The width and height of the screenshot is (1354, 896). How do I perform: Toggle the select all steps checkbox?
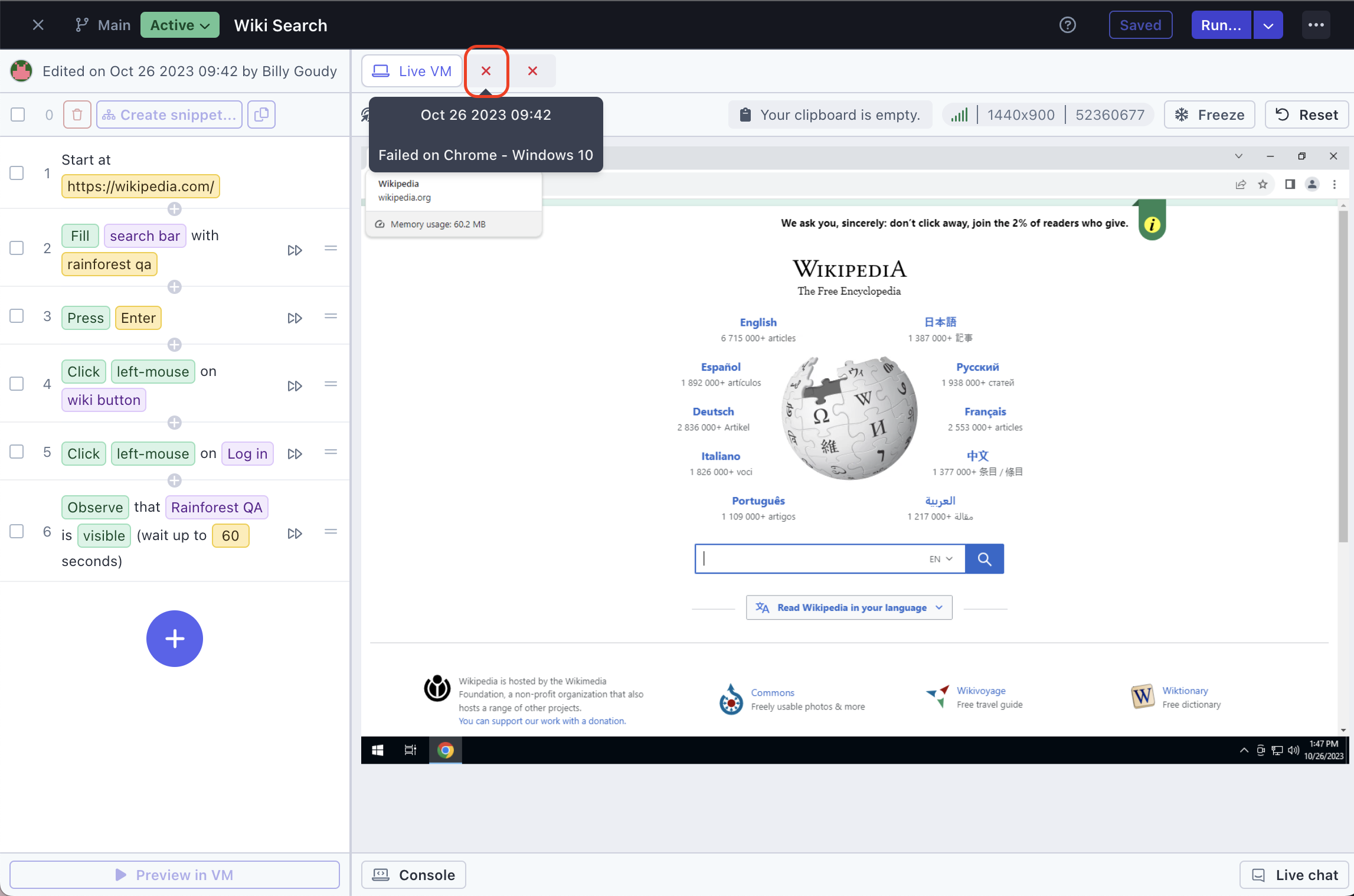[18, 115]
